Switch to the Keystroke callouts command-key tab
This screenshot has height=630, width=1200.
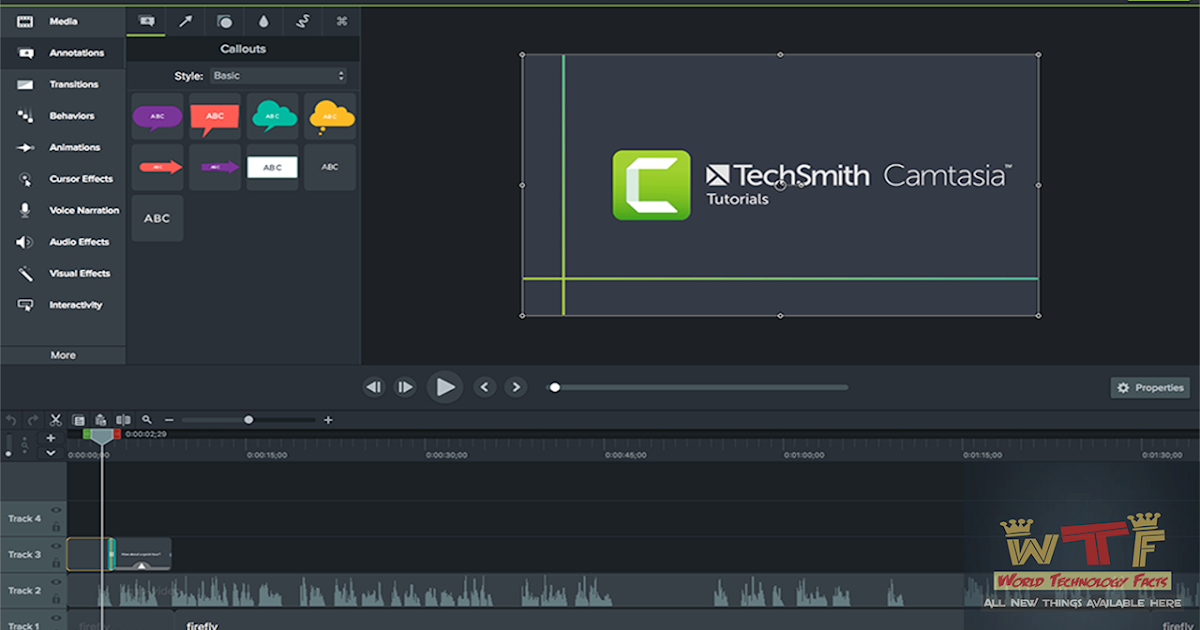click(x=341, y=21)
